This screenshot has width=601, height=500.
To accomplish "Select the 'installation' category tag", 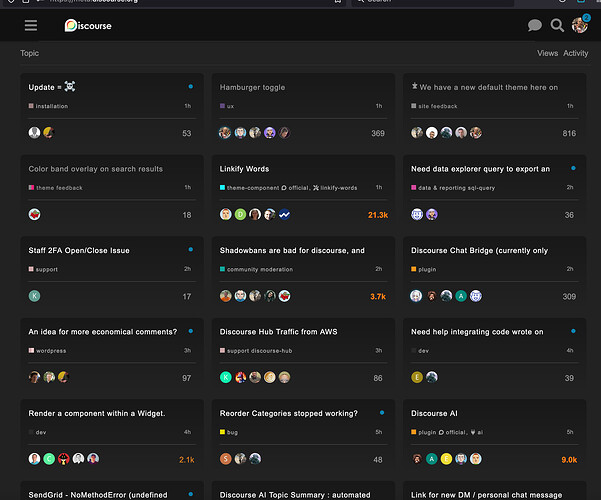I will pos(48,106).
